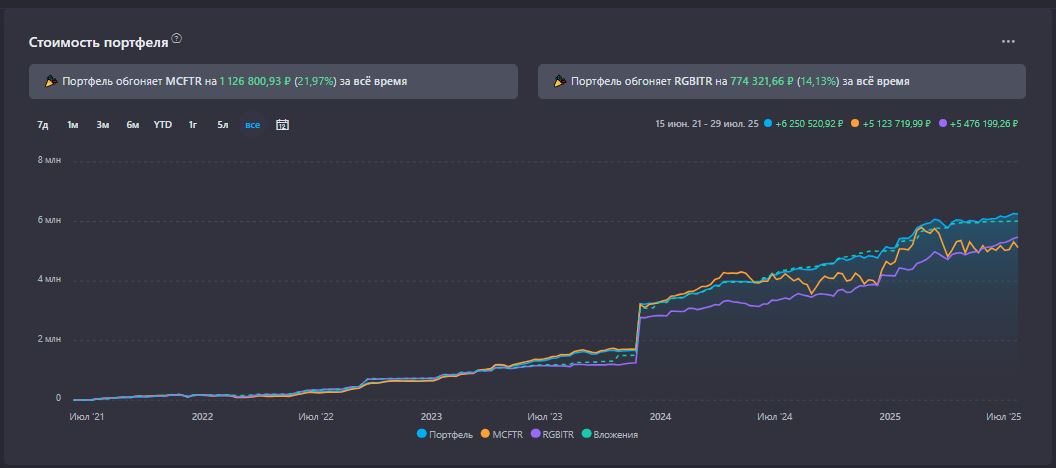This screenshot has width=1056, height=468.
Task: Click the Июл '21 x-axis label
Action: click(87, 417)
